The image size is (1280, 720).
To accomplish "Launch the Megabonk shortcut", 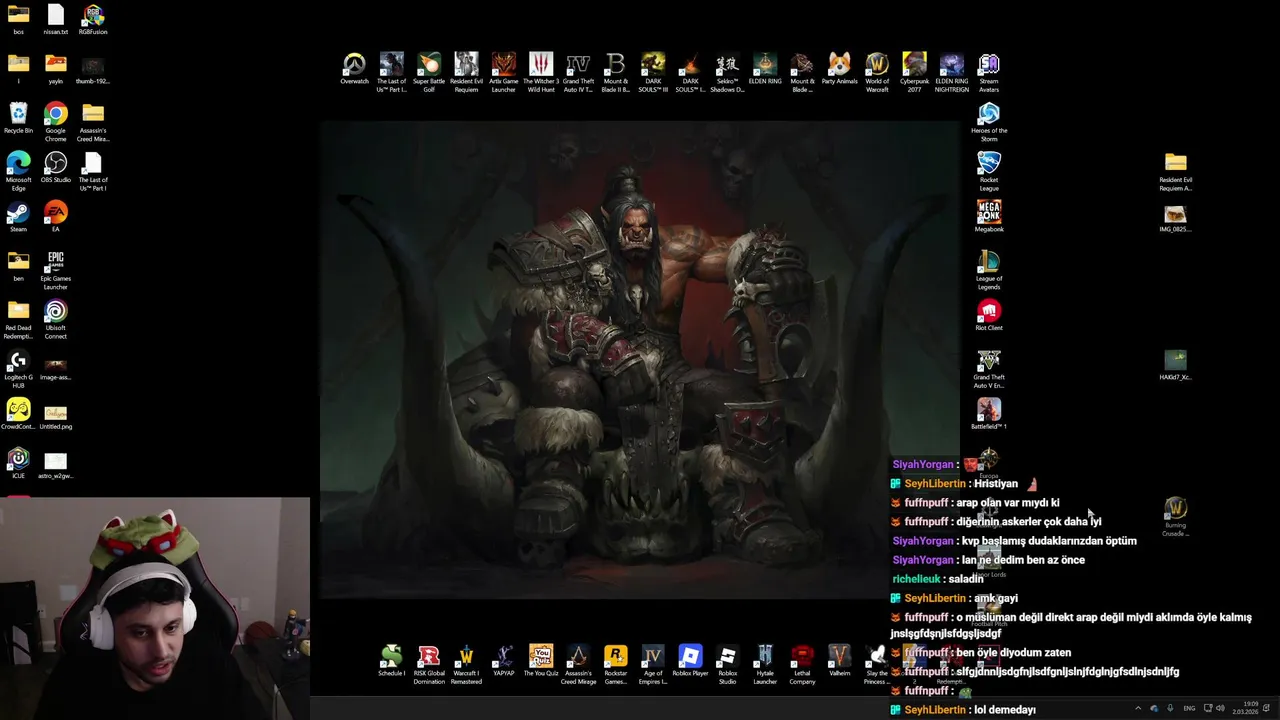I will (x=989, y=216).
